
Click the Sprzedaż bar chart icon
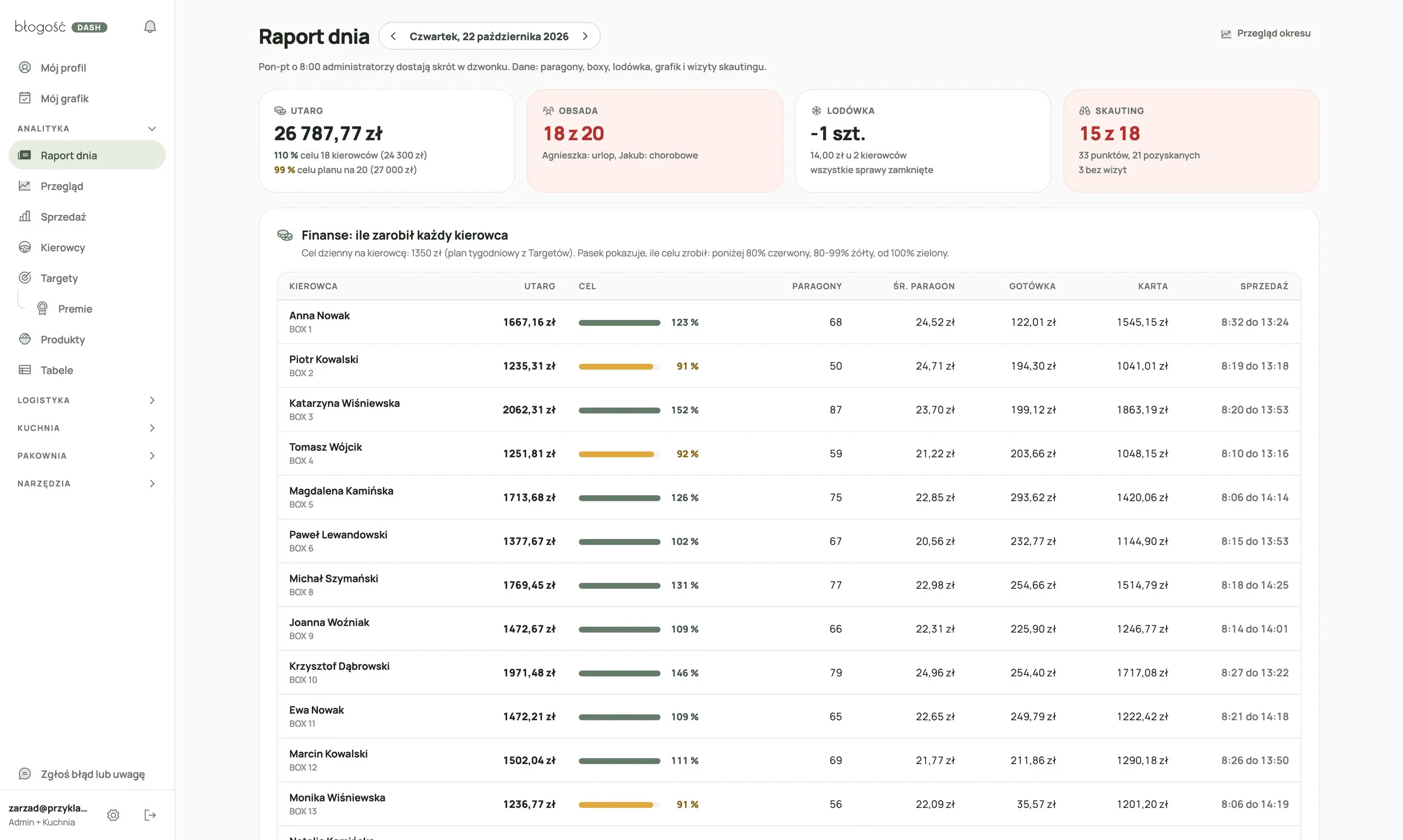(25, 216)
